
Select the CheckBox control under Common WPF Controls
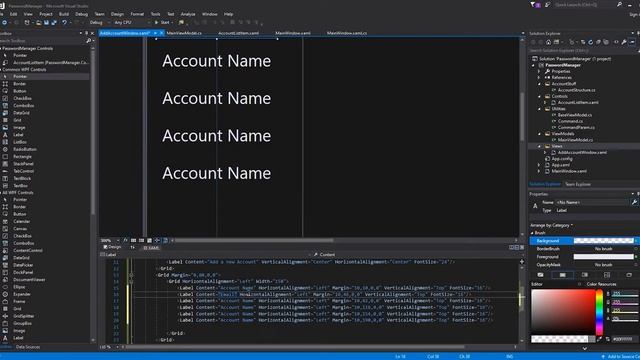click(22, 98)
